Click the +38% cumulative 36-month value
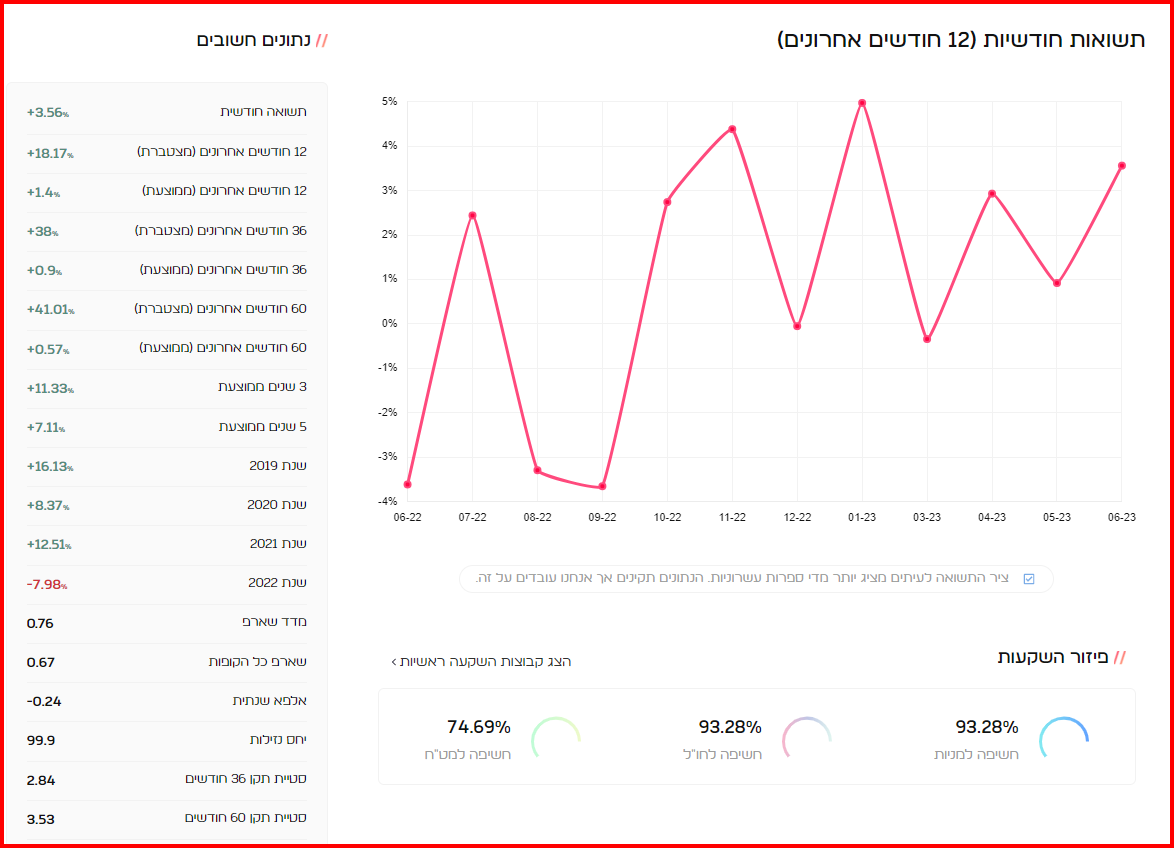Screen dimensions: 1174x848 point(43,232)
